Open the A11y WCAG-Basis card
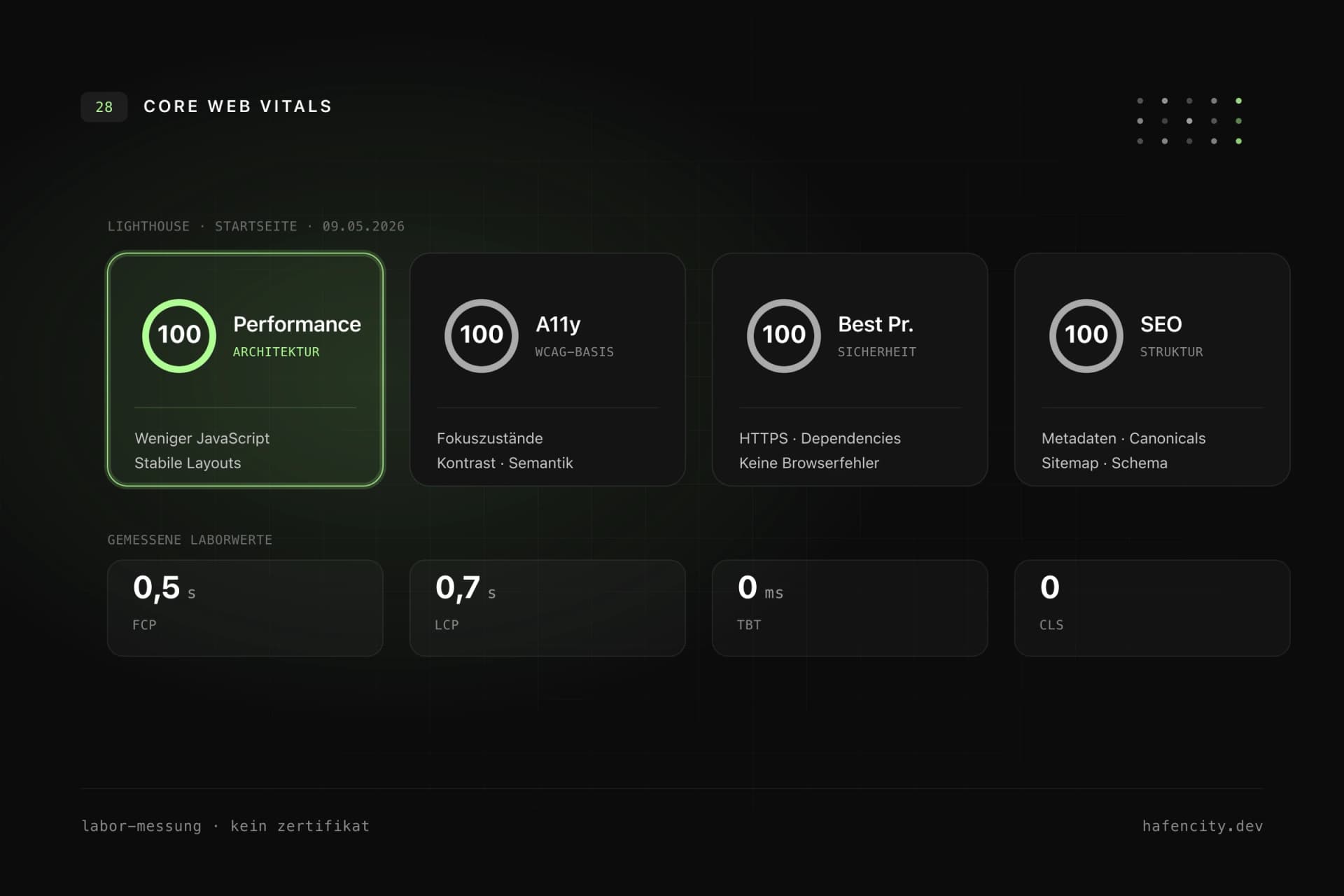The width and height of the screenshot is (1344, 896). pos(547,370)
